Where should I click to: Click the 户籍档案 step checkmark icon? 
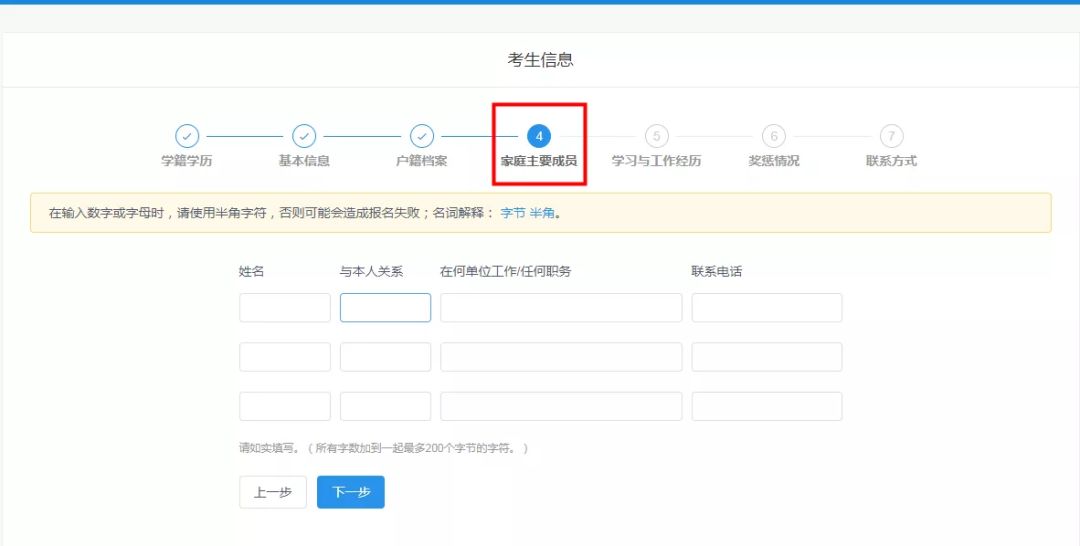[x=422, y=136]
